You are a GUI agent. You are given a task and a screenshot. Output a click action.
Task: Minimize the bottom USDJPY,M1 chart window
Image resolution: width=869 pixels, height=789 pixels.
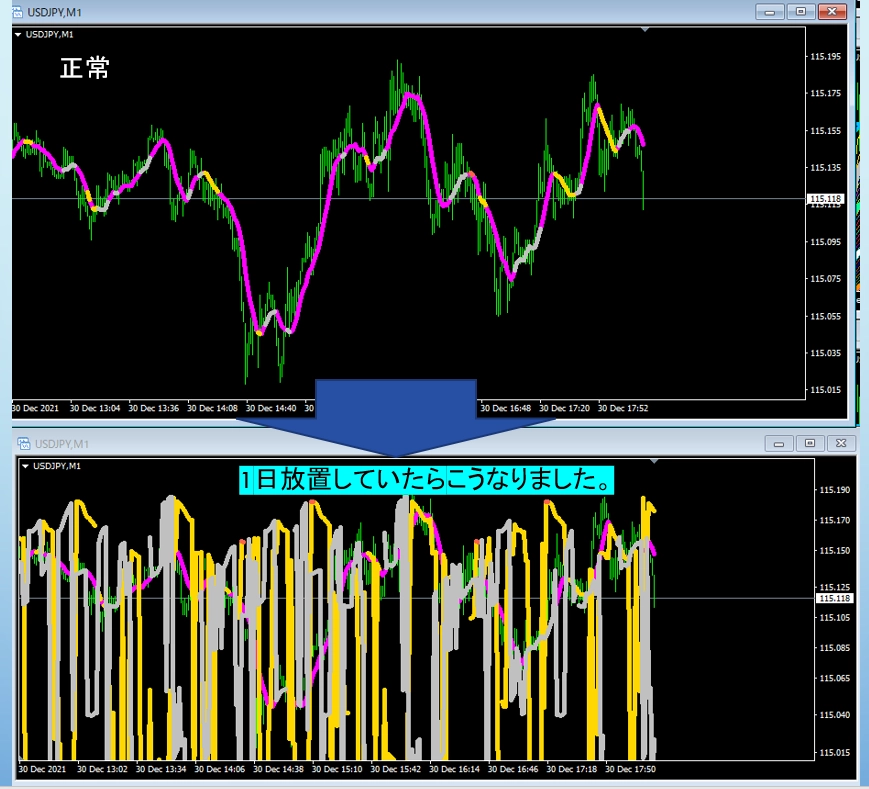tap(780, 443)
